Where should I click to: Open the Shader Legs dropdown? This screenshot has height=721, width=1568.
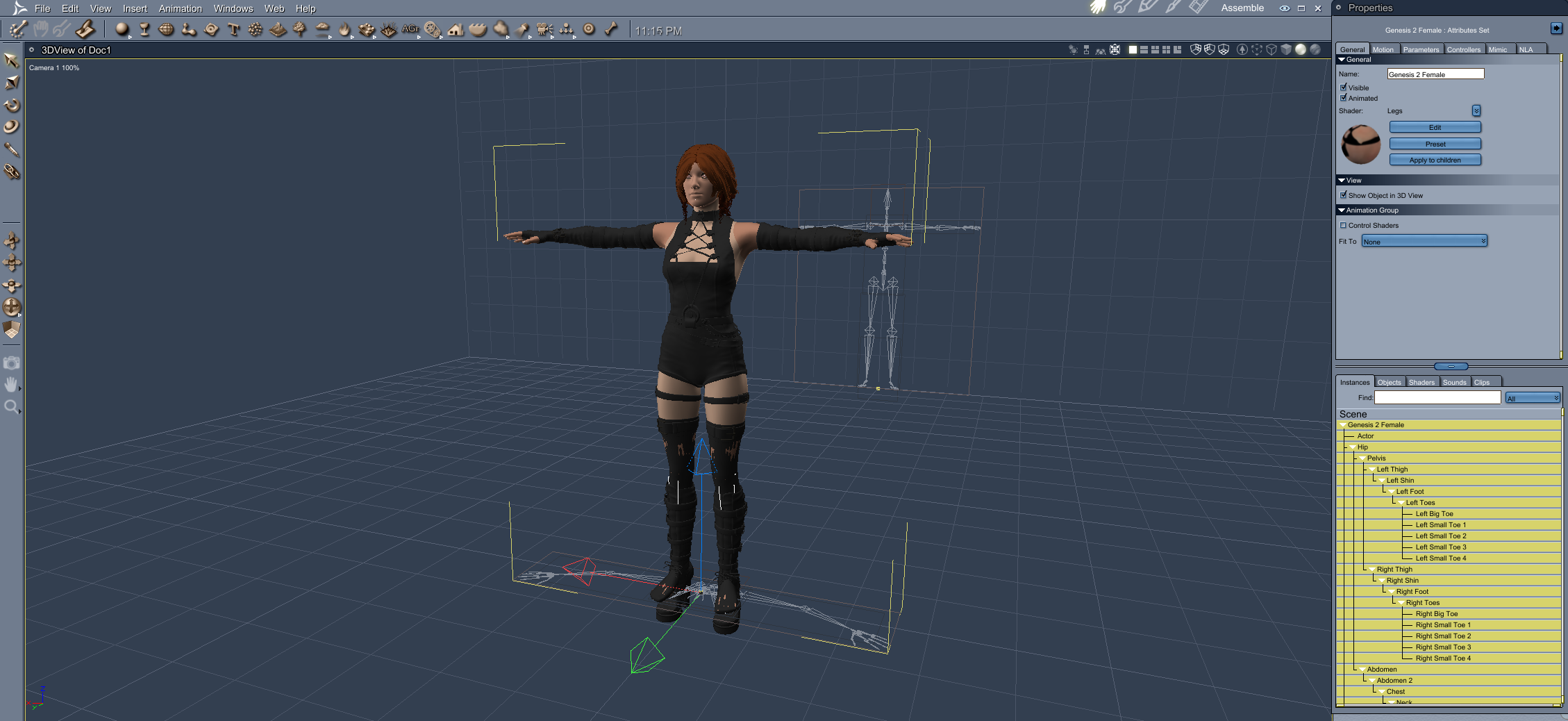pos(1476,111)
